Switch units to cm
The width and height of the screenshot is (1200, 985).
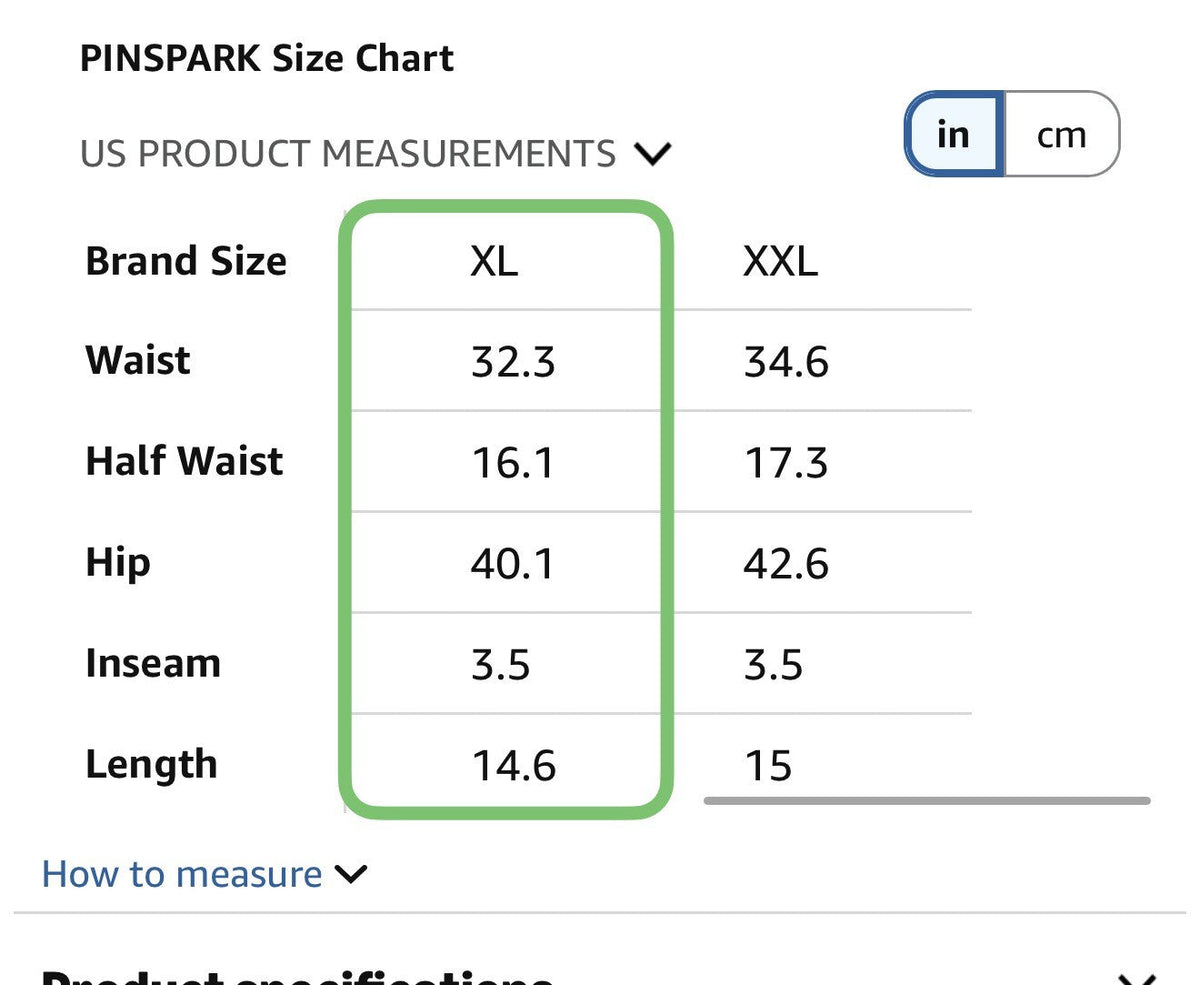(1061, 134)
